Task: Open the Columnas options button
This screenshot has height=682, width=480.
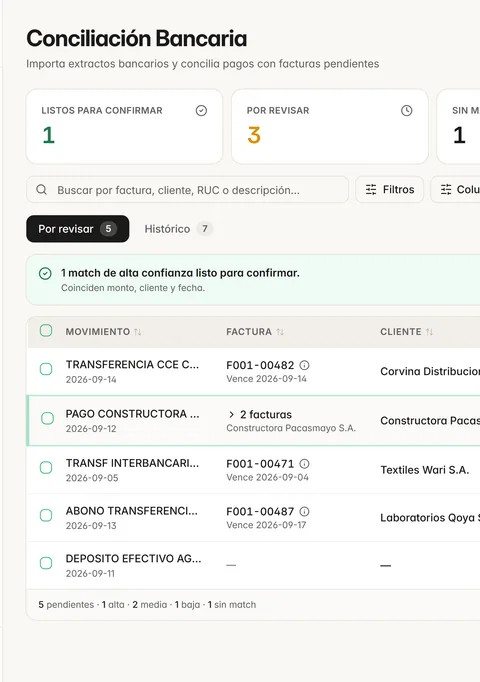Action: (x=455, y=190)
